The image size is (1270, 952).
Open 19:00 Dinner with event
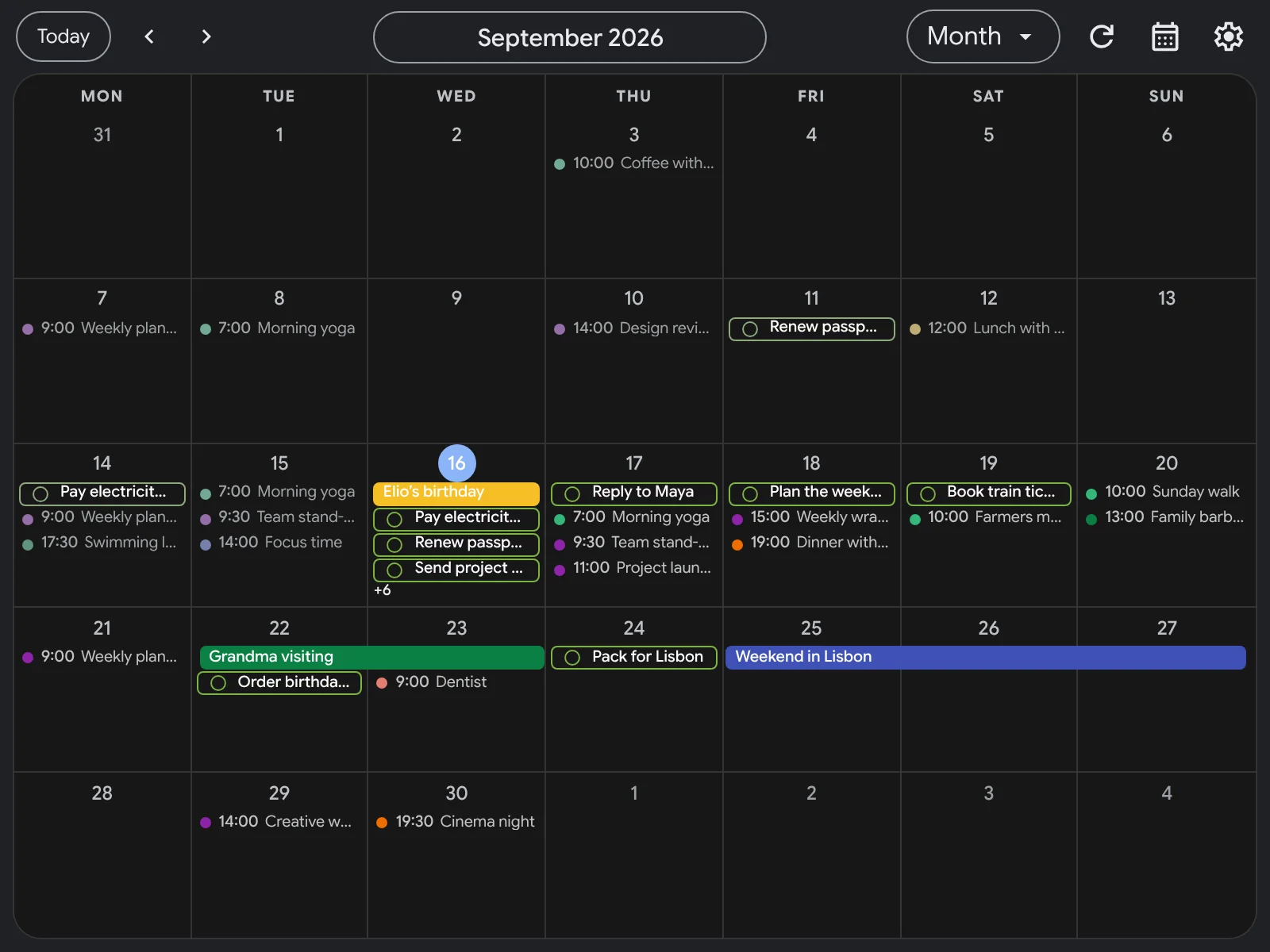coord(812,543)
